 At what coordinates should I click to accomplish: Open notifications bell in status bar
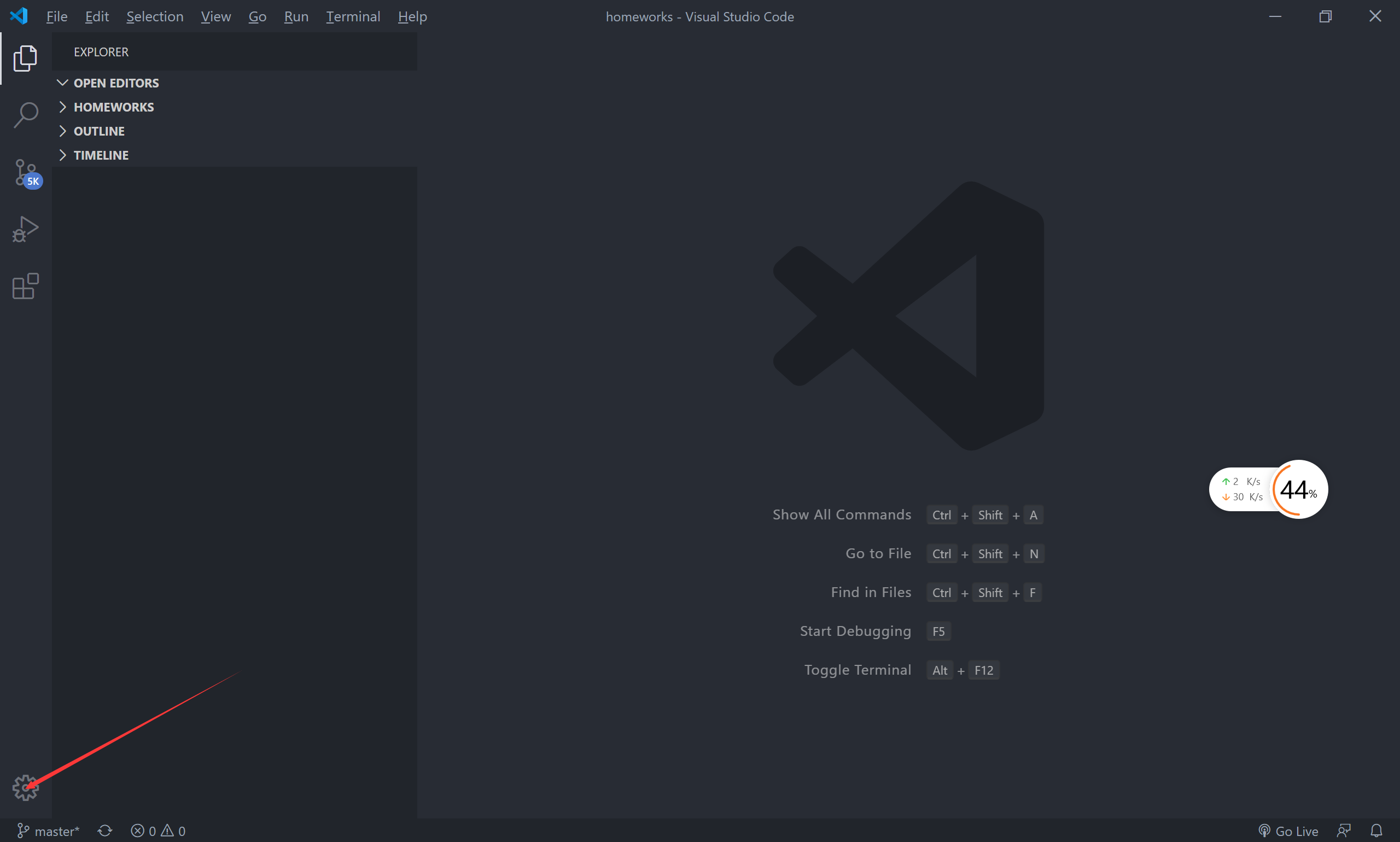point(1376,831)
